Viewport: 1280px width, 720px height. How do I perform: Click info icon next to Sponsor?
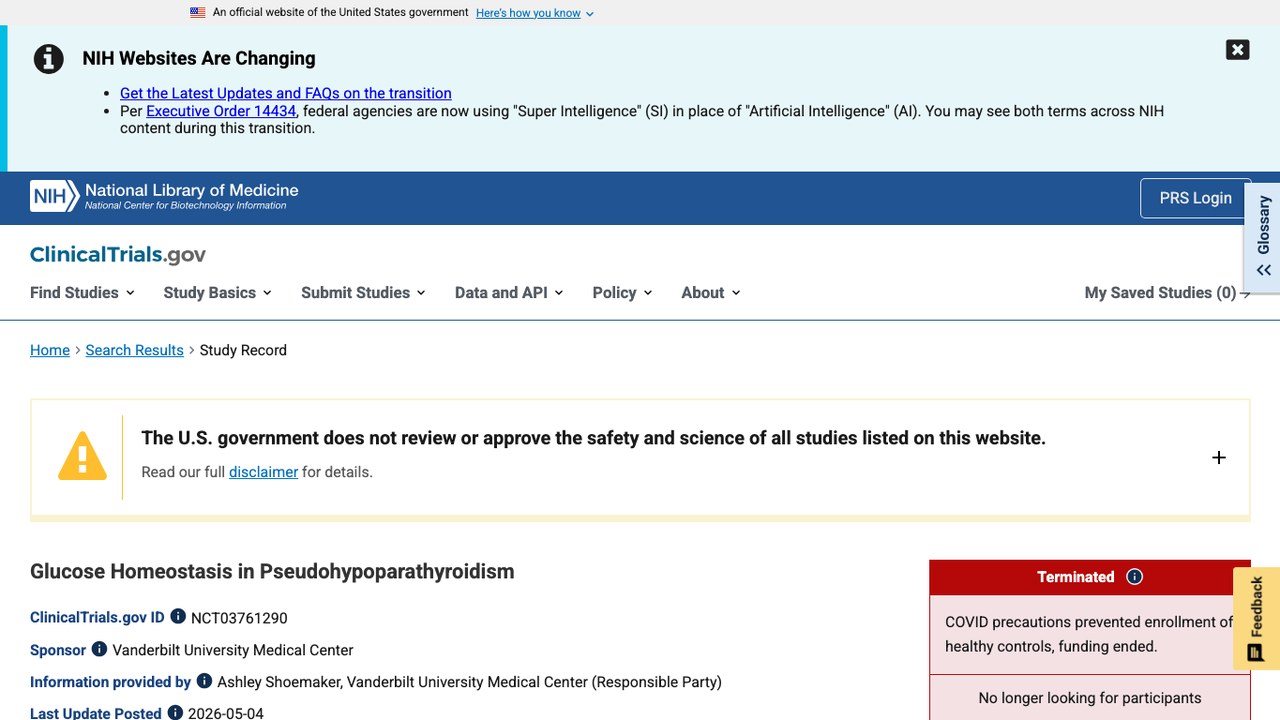[x=99, y=649]
